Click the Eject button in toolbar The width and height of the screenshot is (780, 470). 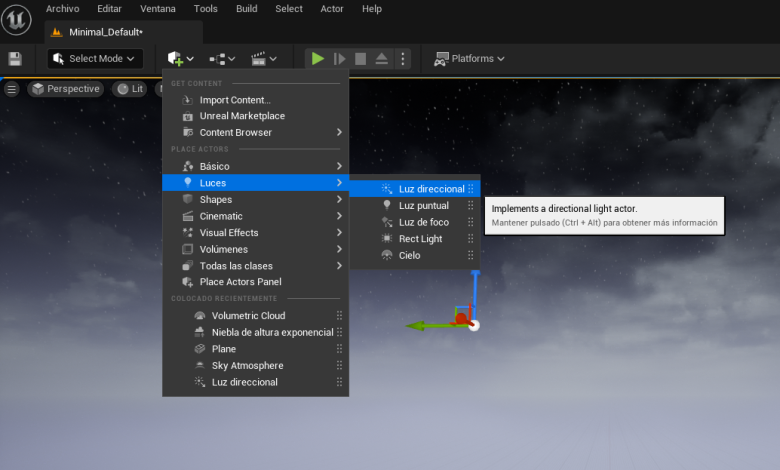coord(382,59)
